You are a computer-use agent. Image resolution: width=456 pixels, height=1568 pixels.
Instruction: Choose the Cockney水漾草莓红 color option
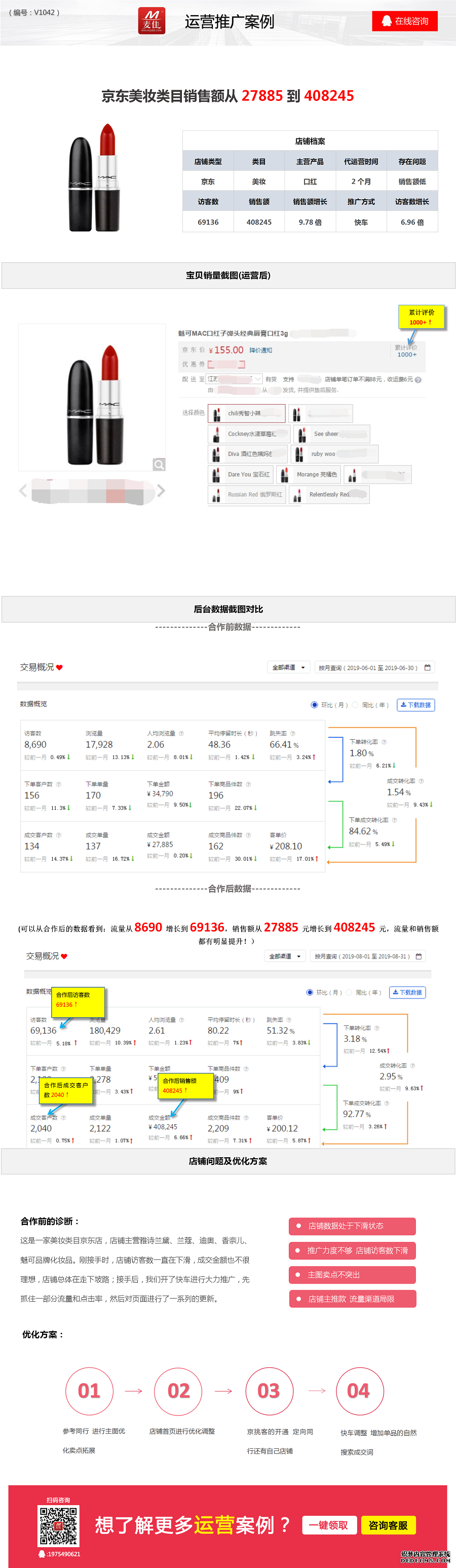(x=249, y=434)
